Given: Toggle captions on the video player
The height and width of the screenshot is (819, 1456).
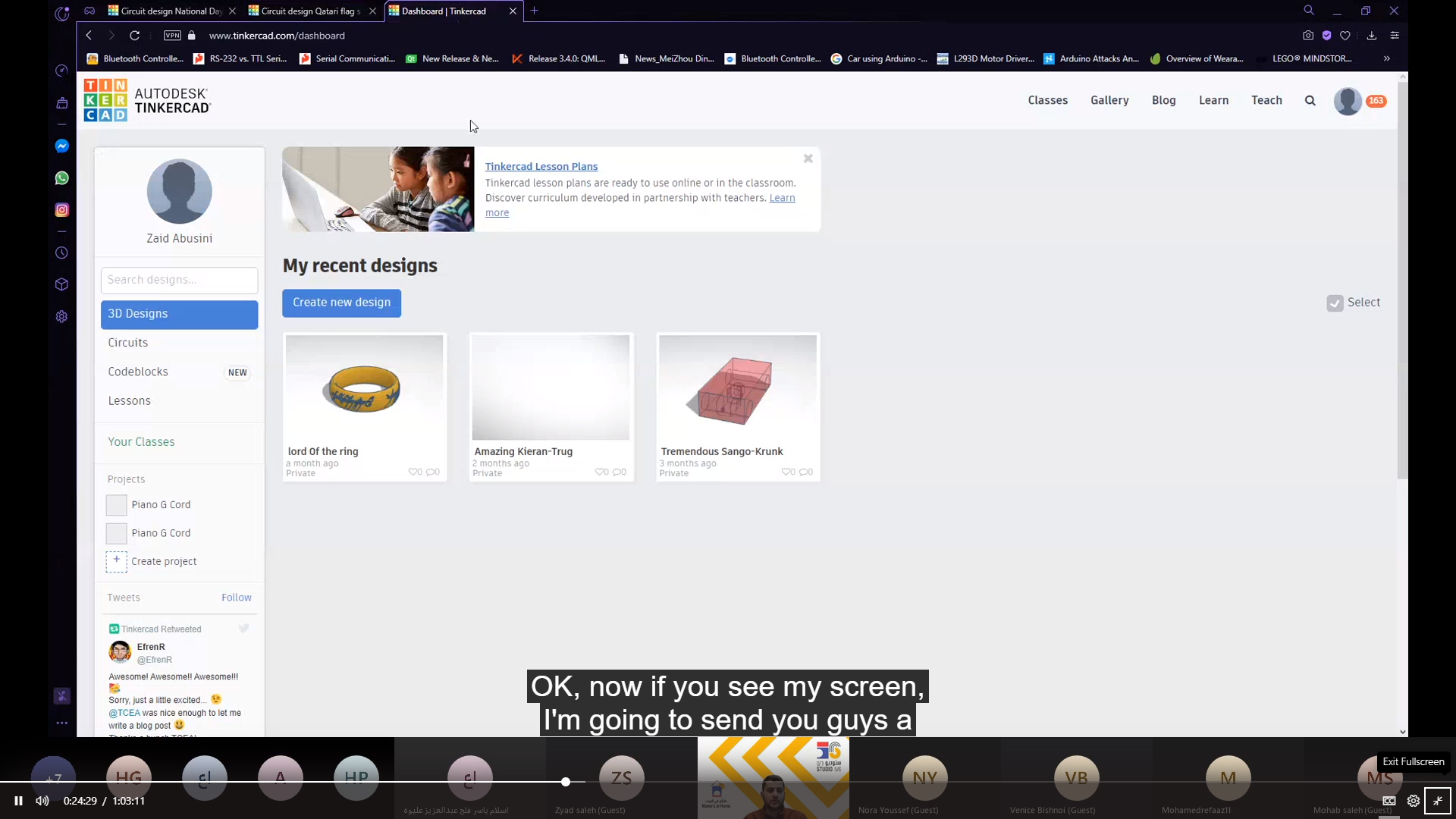Looking at the screenshot, I should 1389,801.
